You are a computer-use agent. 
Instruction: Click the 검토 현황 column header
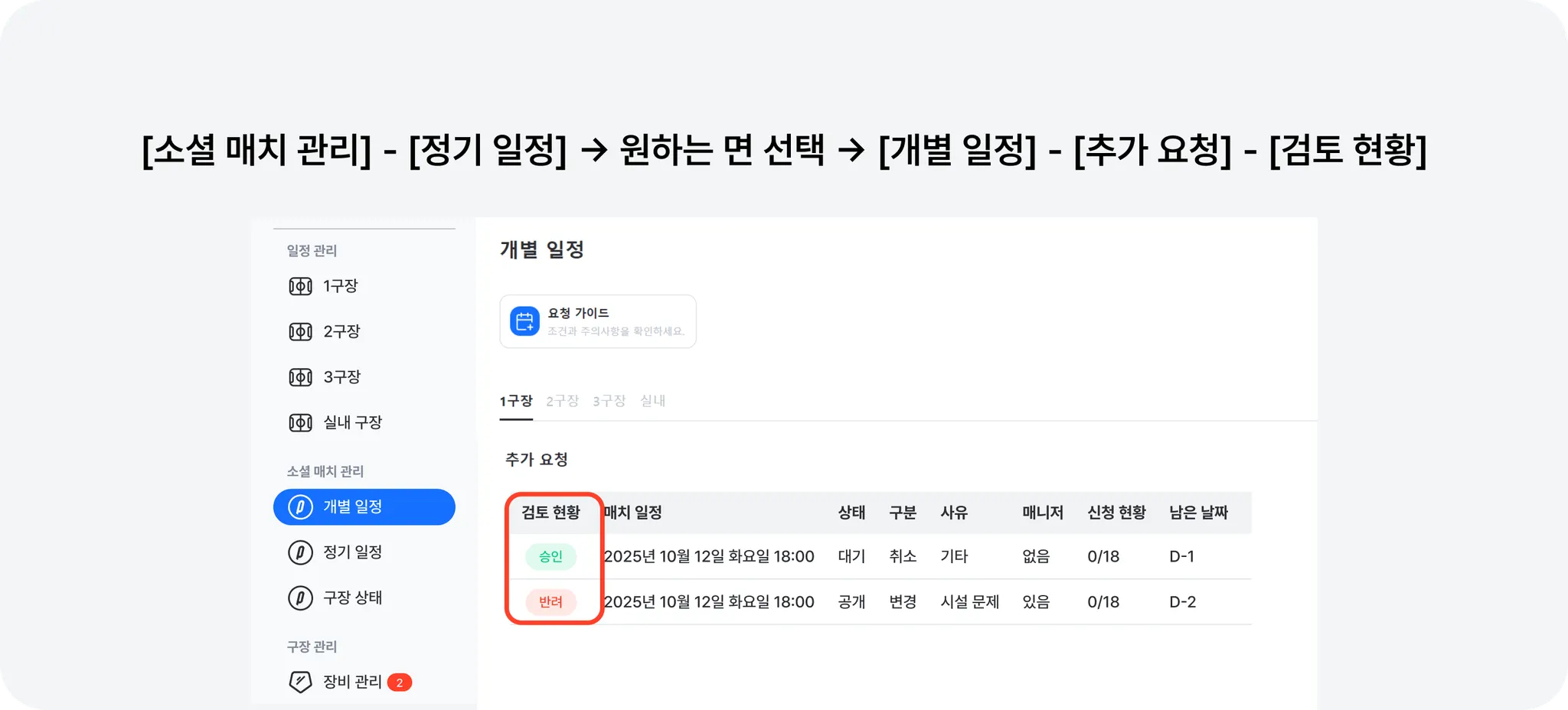[x=550, y=513]
